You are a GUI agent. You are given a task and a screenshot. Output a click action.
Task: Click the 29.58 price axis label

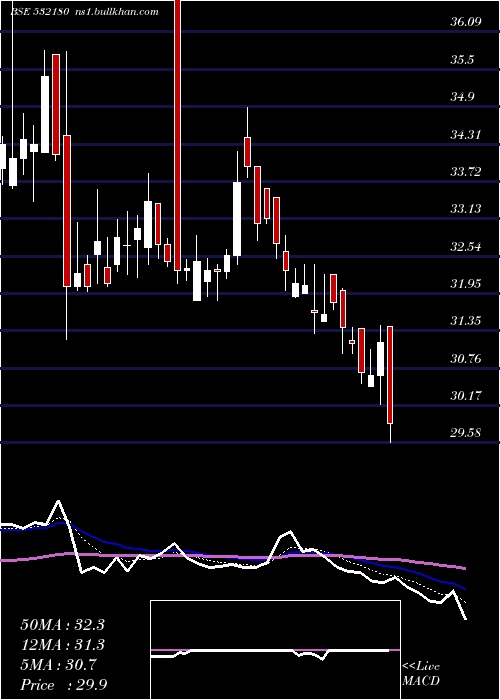[466, 432]
